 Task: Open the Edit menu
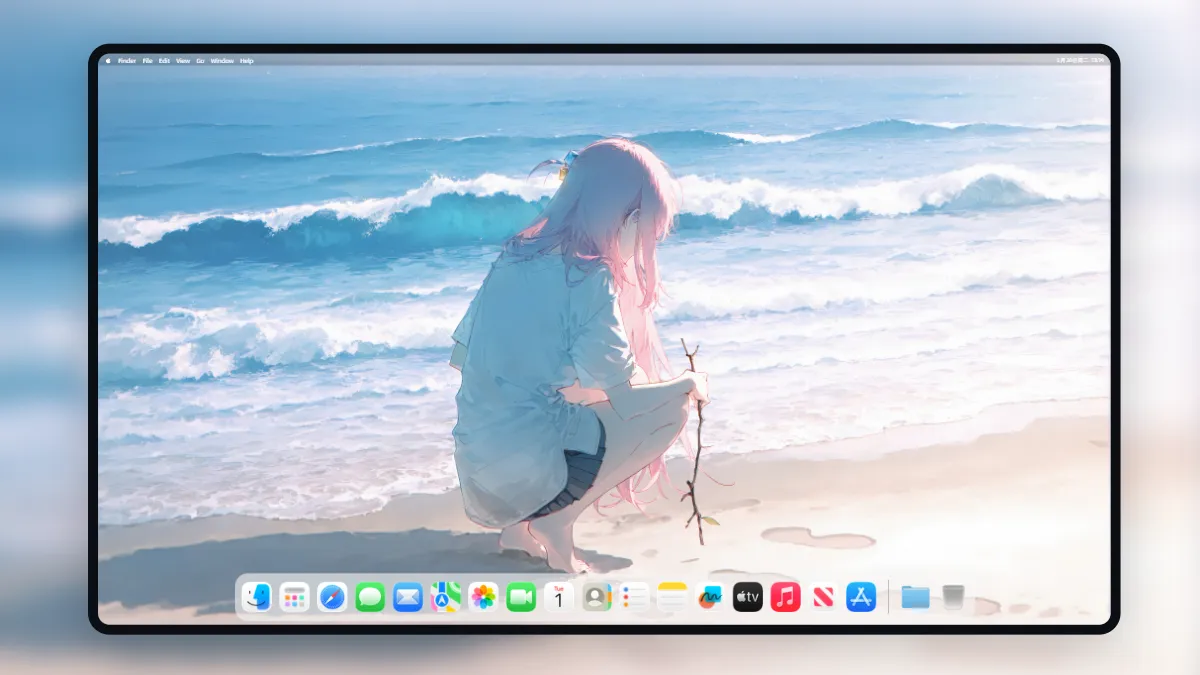pyautogui.click(x=164, y=61)
